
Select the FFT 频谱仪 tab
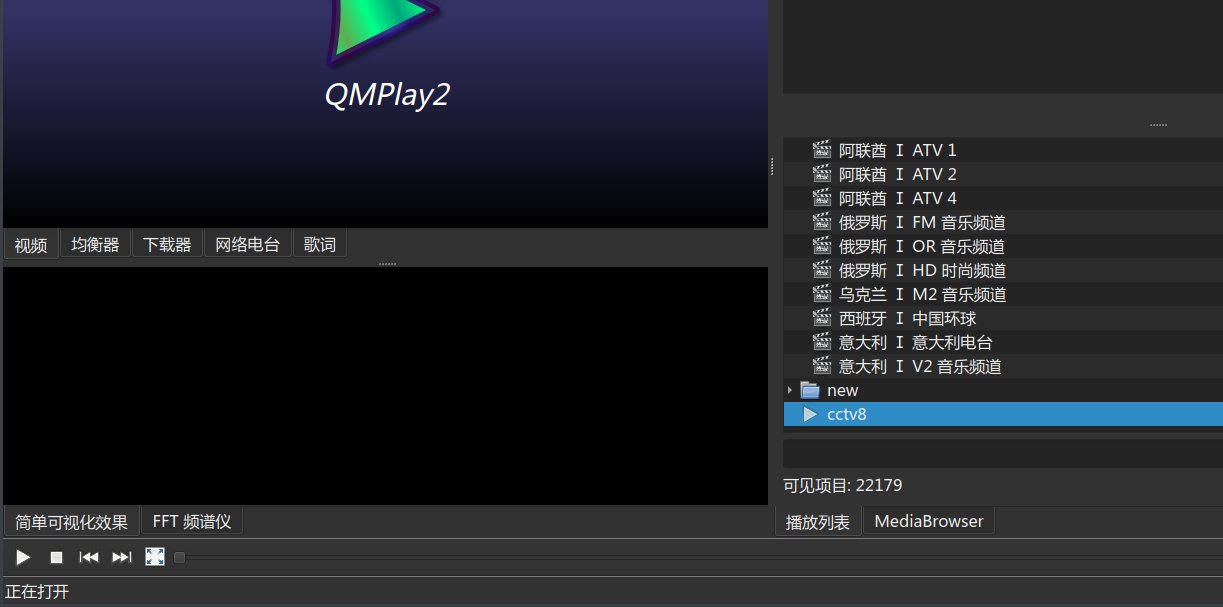(192, 522)
